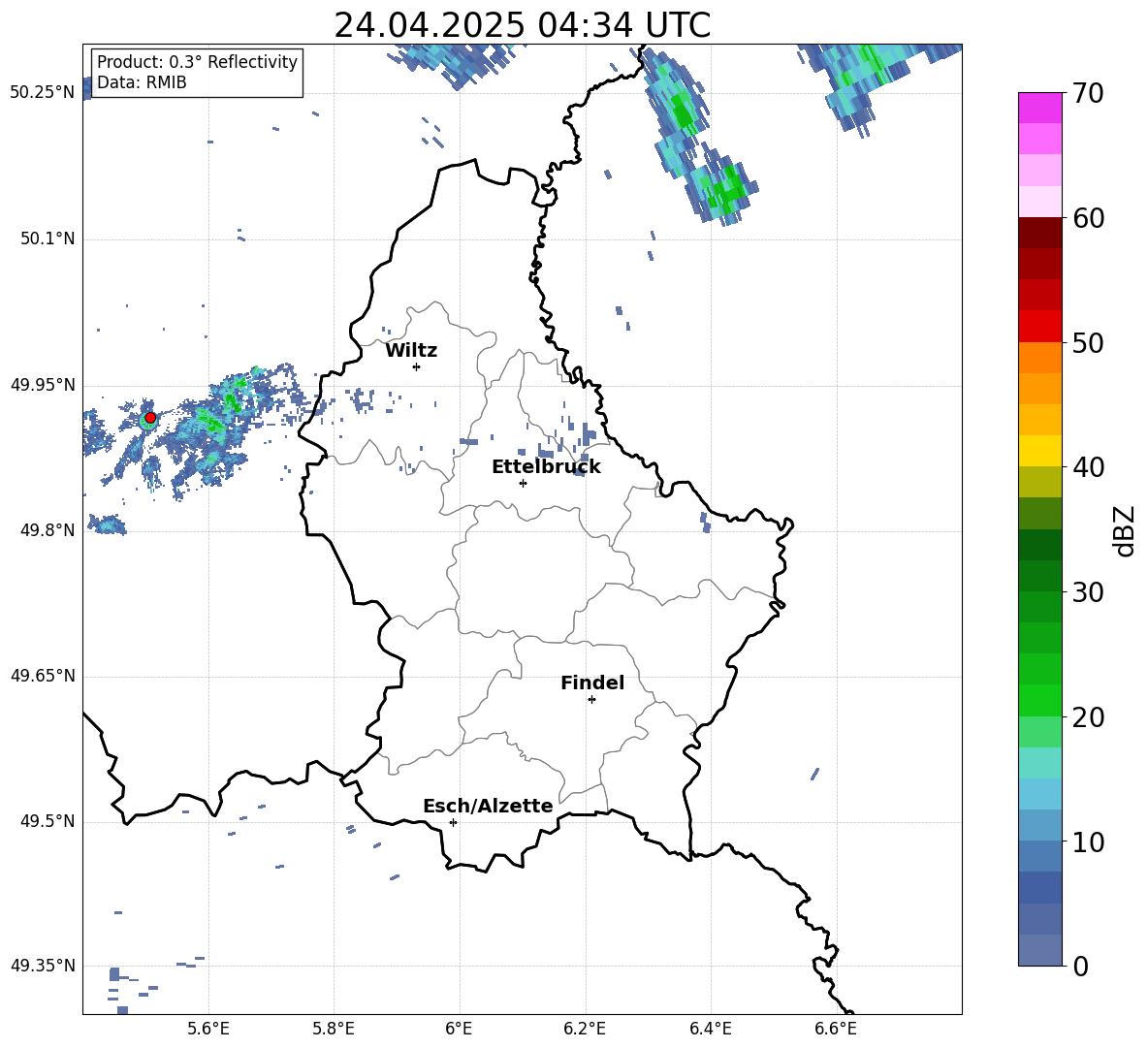Click the dark red colorbar segment just below 60
1148x1048 pixels.
[x=1040, y=233]
